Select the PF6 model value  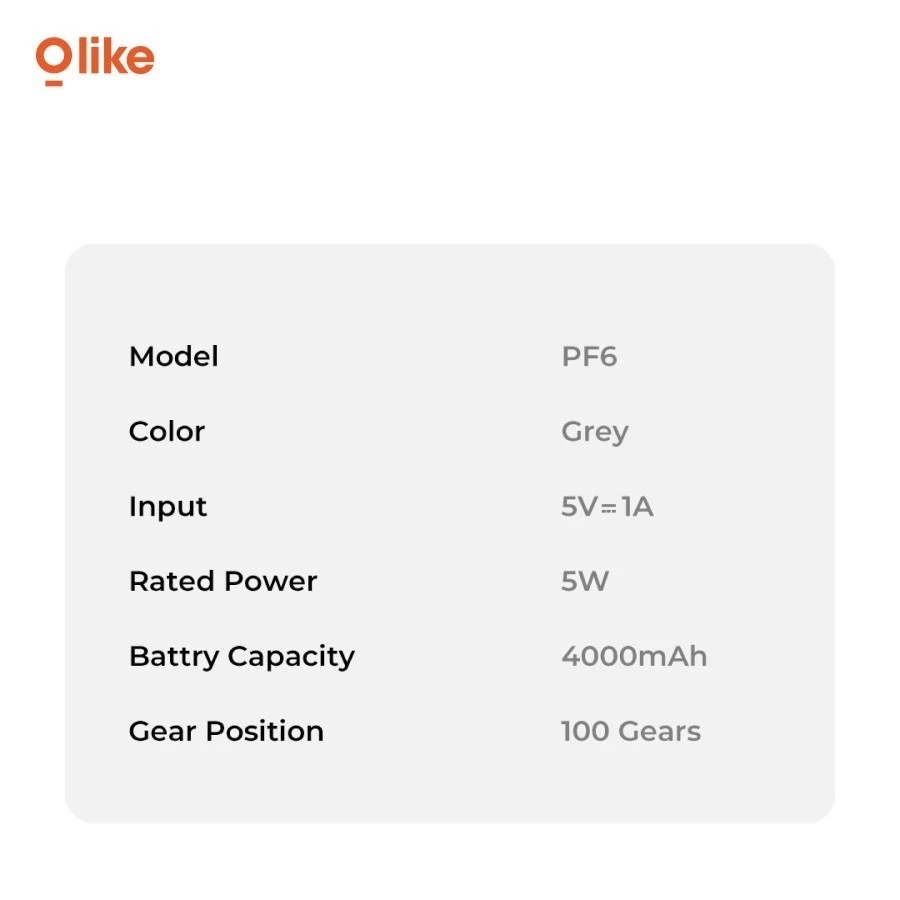pyautogui.click(x=589, y=357)
